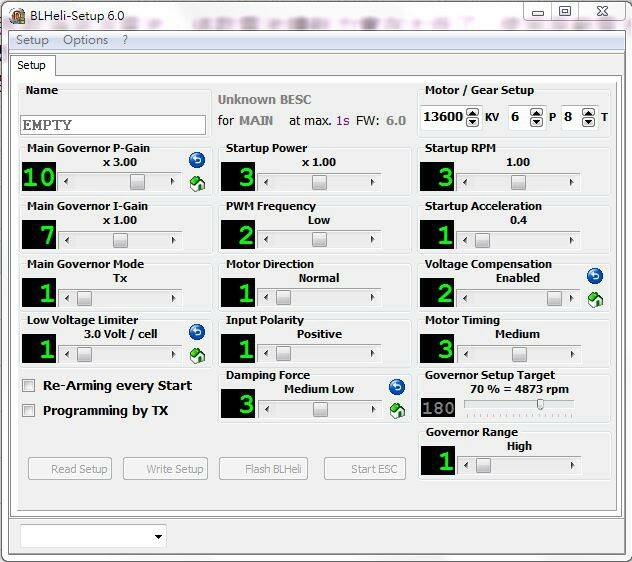This screenshot has width=632, height=562.
Task: Click right arrow of Low Voltage Limiter slider
Action: pyautogui.click(x=173, y=354)
